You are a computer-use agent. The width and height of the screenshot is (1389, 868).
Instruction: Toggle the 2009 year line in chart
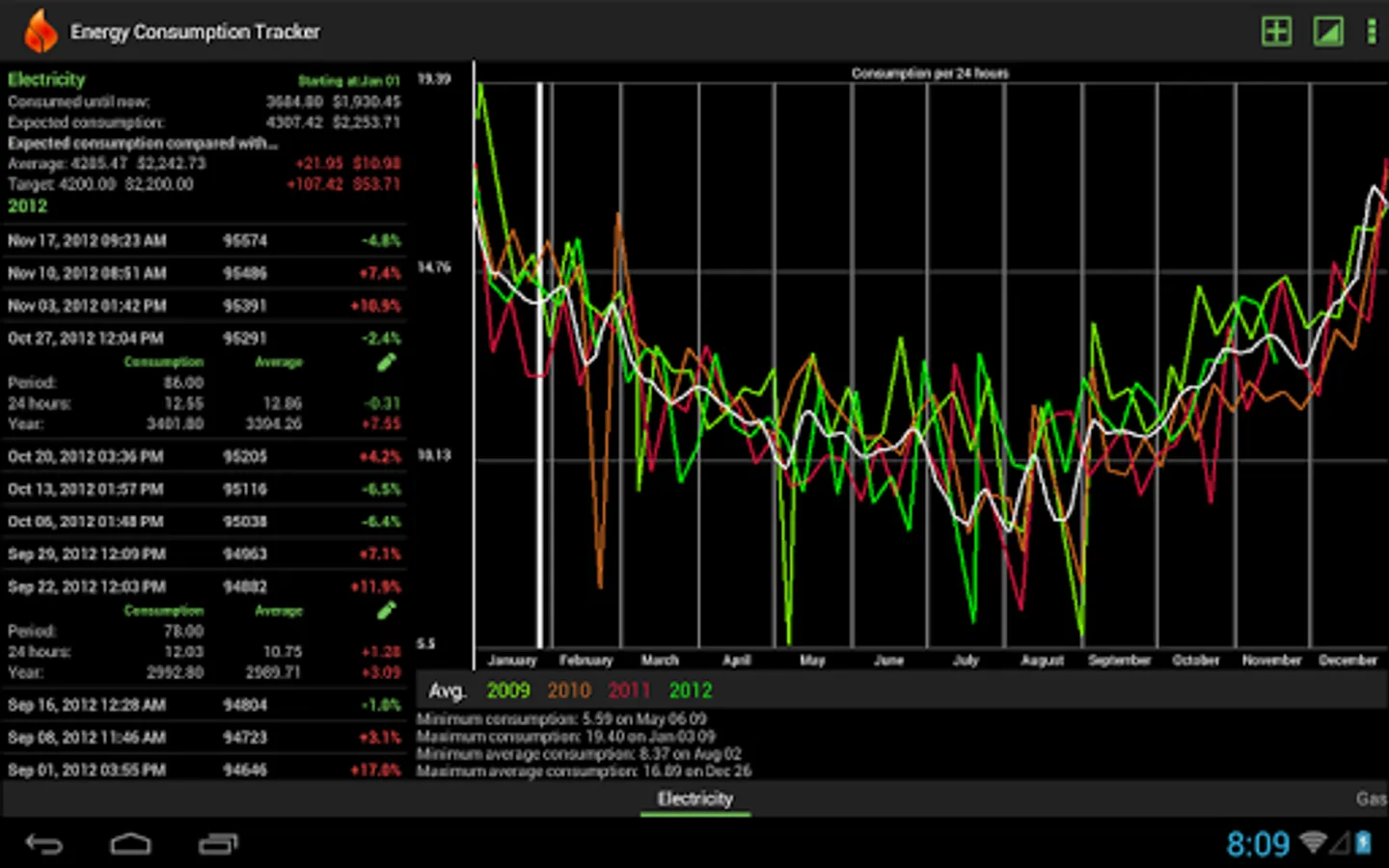point(507,691)
